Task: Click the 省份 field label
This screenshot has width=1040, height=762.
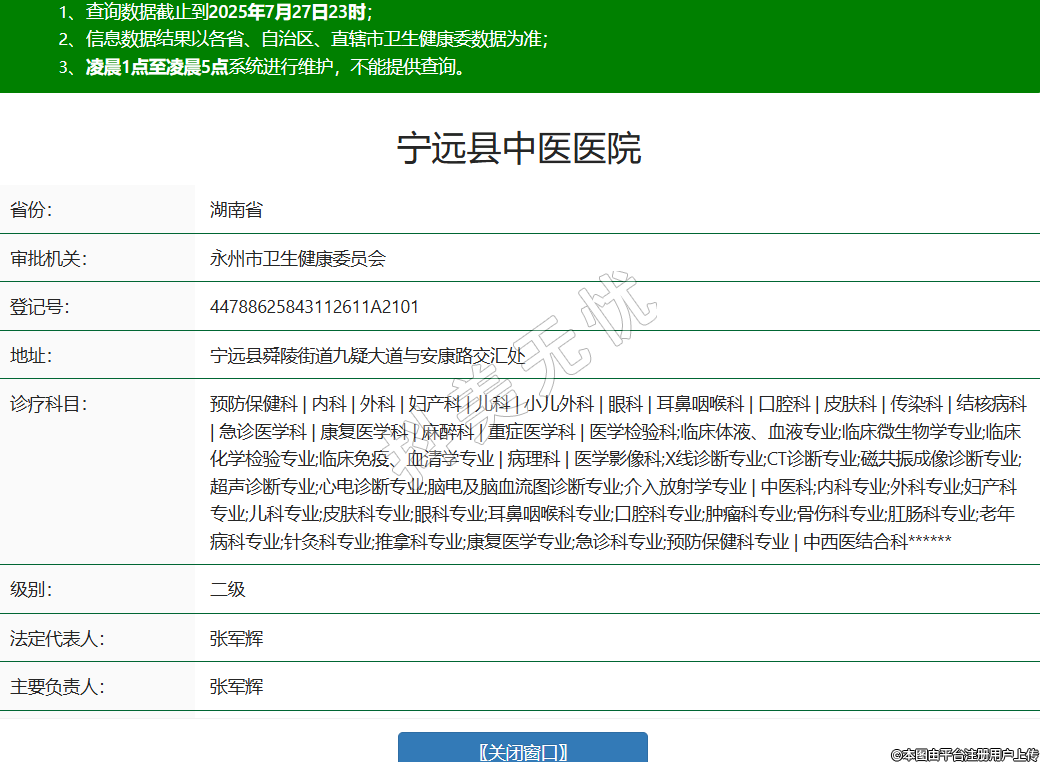Action: (x=31, y=210)
